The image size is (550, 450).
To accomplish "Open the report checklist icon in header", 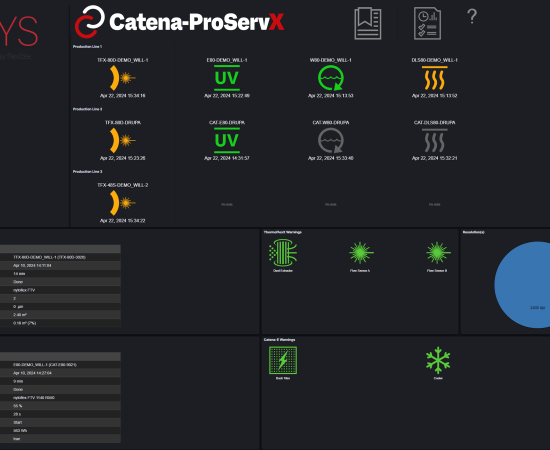I will pos(427,23).
